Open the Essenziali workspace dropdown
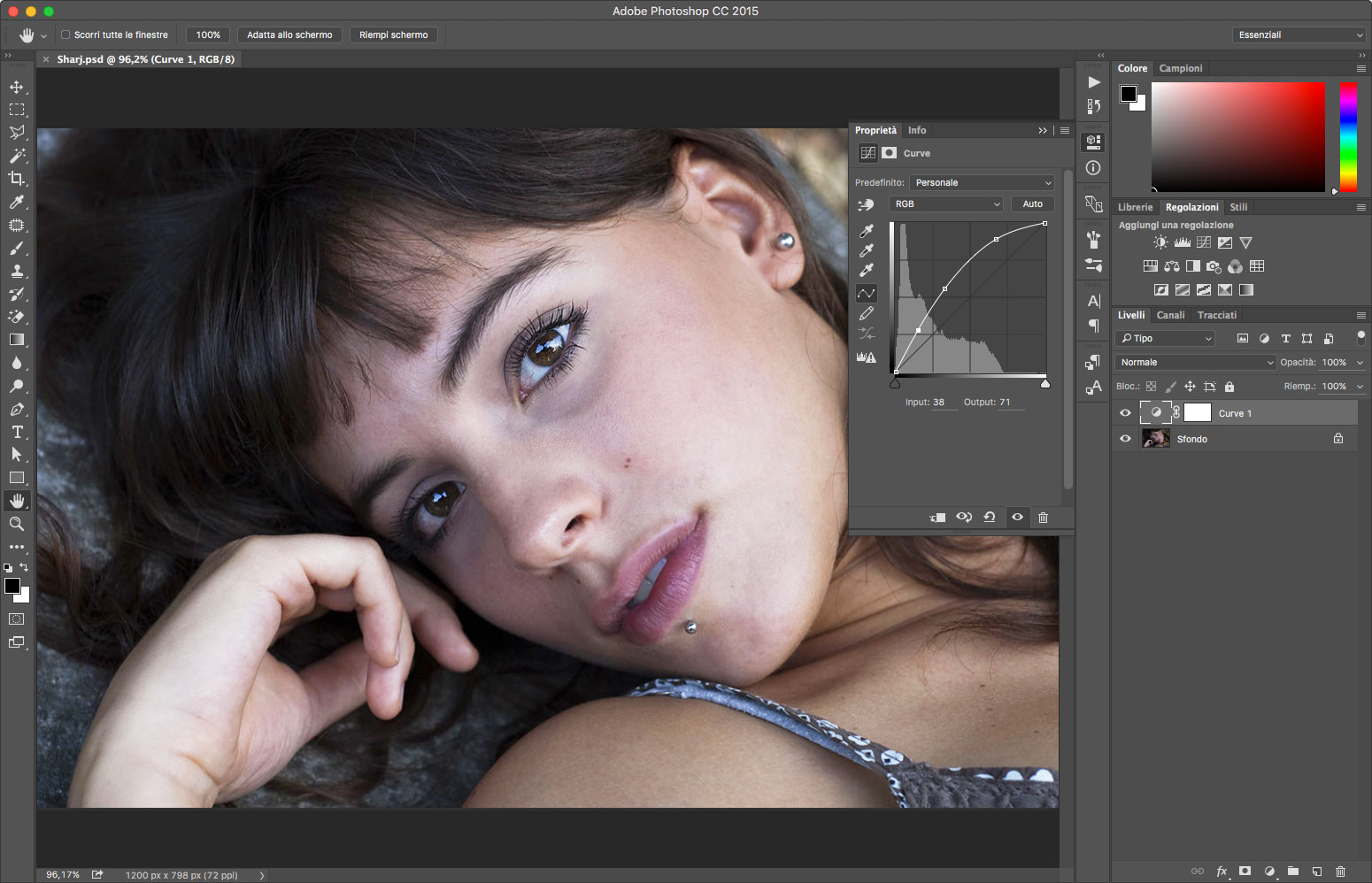1372x883 pixels. [1299, 35]
